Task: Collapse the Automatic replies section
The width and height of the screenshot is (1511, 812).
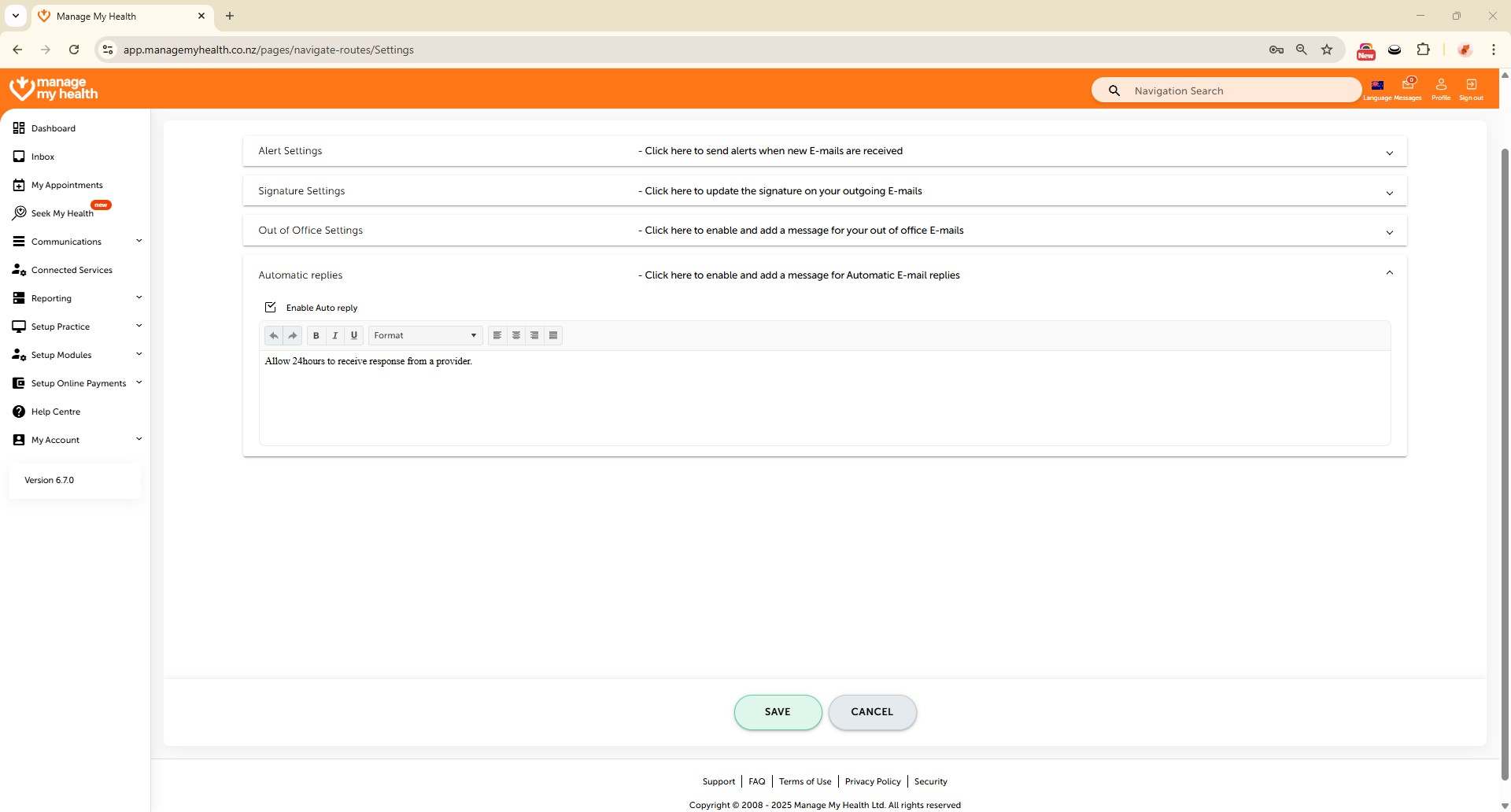Action: tap(1389, 274)
